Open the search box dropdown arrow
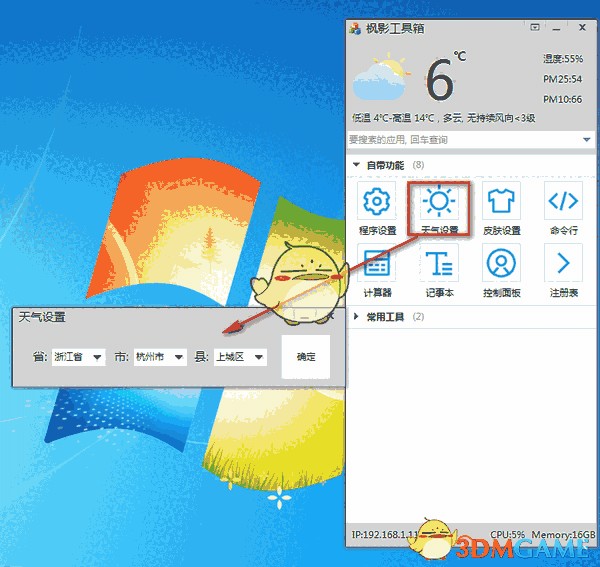 click(x=587, y=140)
